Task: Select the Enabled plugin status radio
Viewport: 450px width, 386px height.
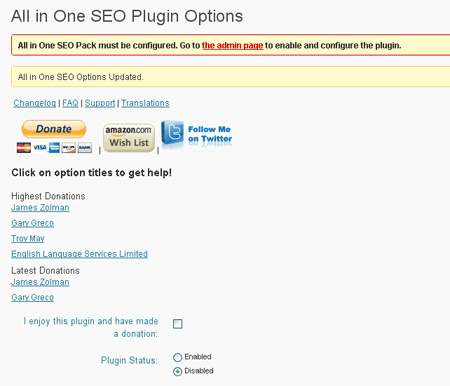Action: pyautogui.click(x=178, y=357)
